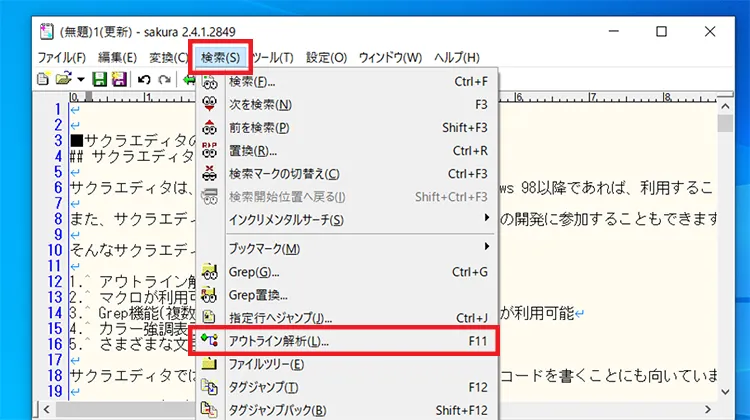Click the icon beside タグジャンプバック
Screen dimensions: 750x420
210,409
